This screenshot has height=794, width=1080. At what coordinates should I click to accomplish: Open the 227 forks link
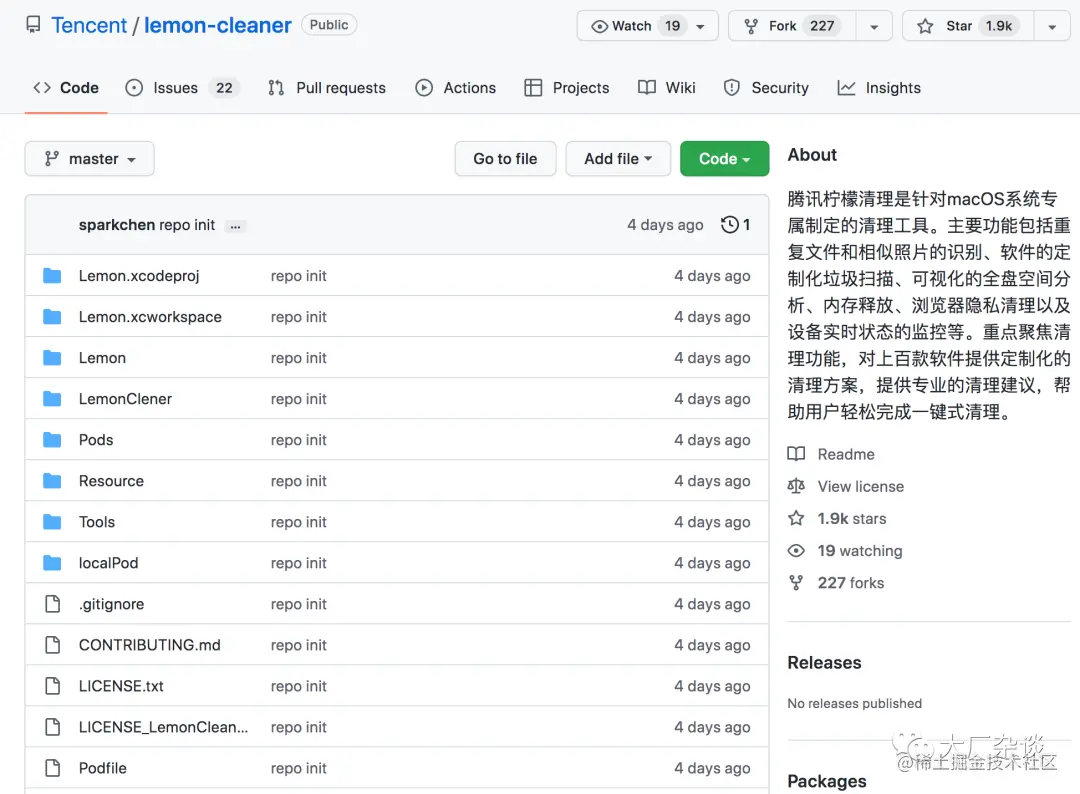pyautogui.click(x=851, y=583)
